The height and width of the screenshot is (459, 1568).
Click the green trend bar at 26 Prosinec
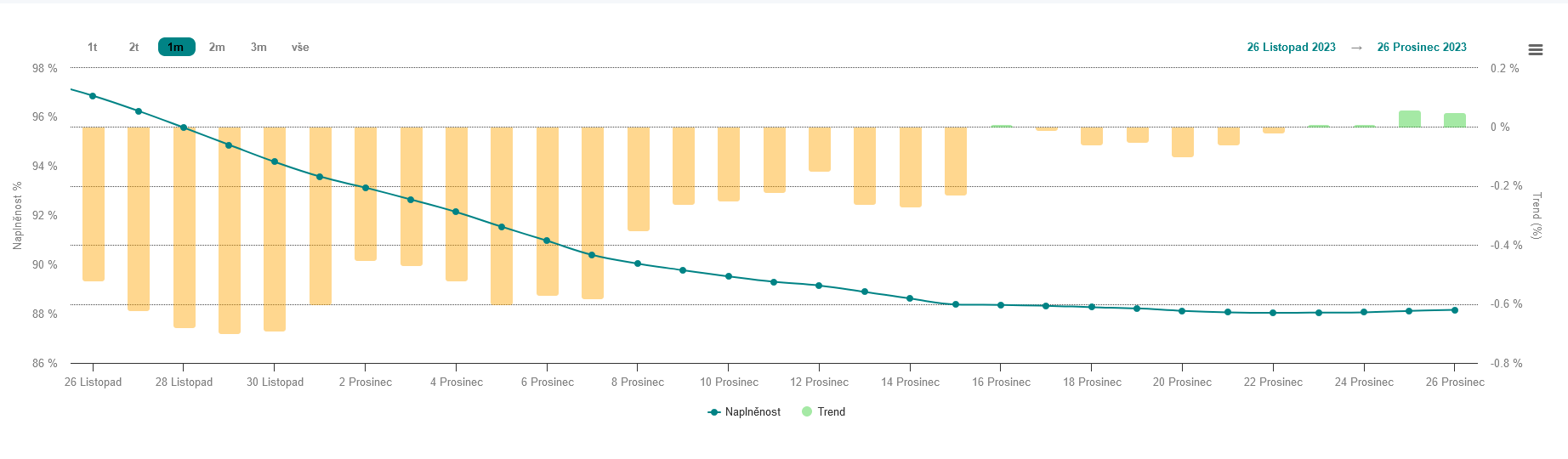1455,120
